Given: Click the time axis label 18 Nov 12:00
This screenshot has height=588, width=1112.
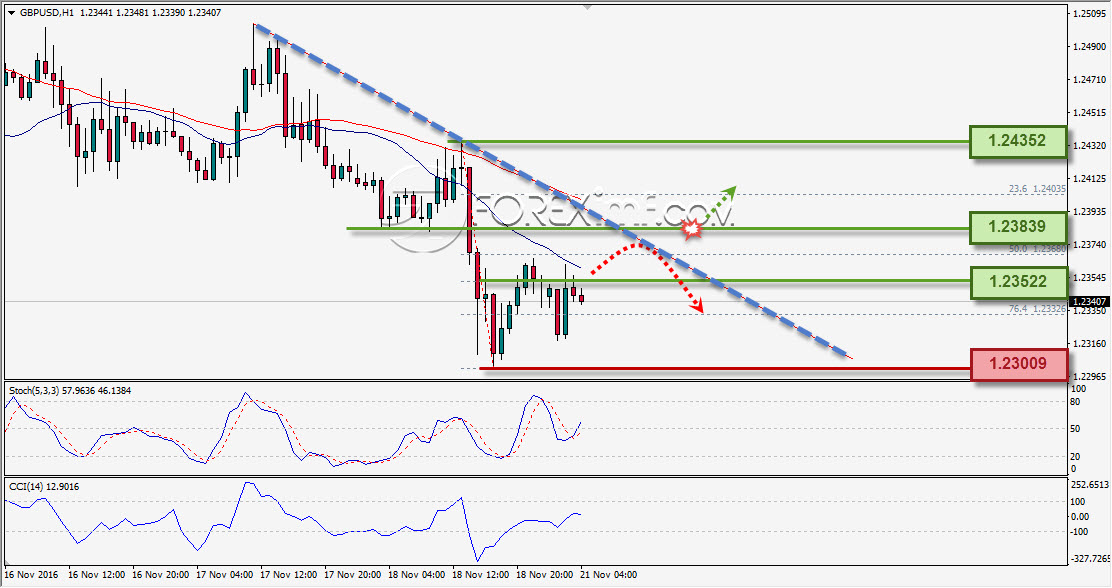Looking at the screenshot, I should pos(480,575).
